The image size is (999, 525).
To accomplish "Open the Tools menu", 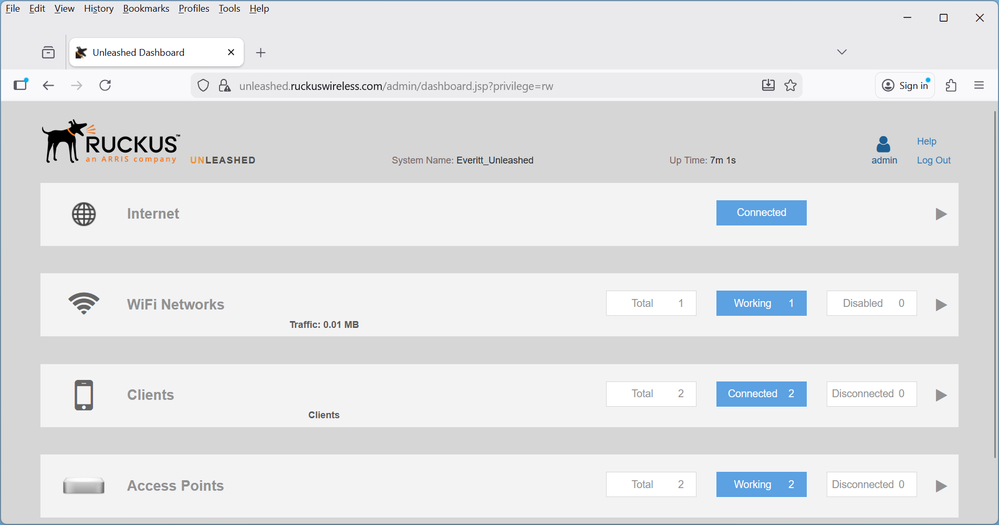I will [229, 8].
